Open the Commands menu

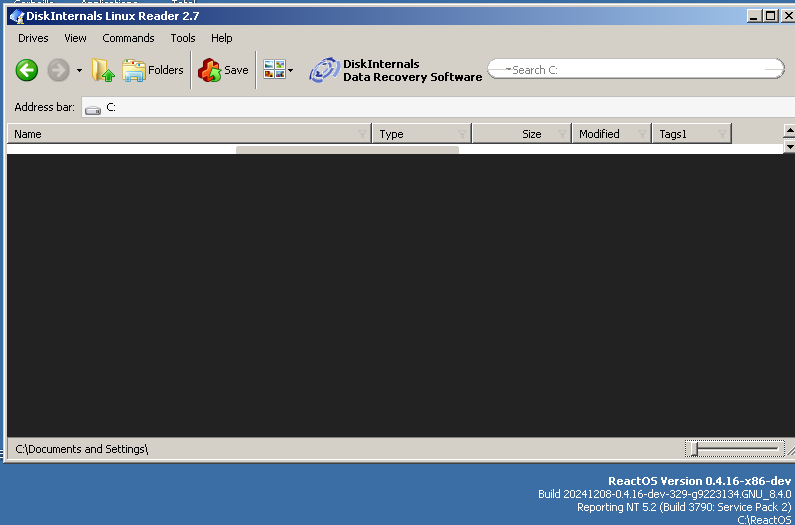(x=128, y=39)
